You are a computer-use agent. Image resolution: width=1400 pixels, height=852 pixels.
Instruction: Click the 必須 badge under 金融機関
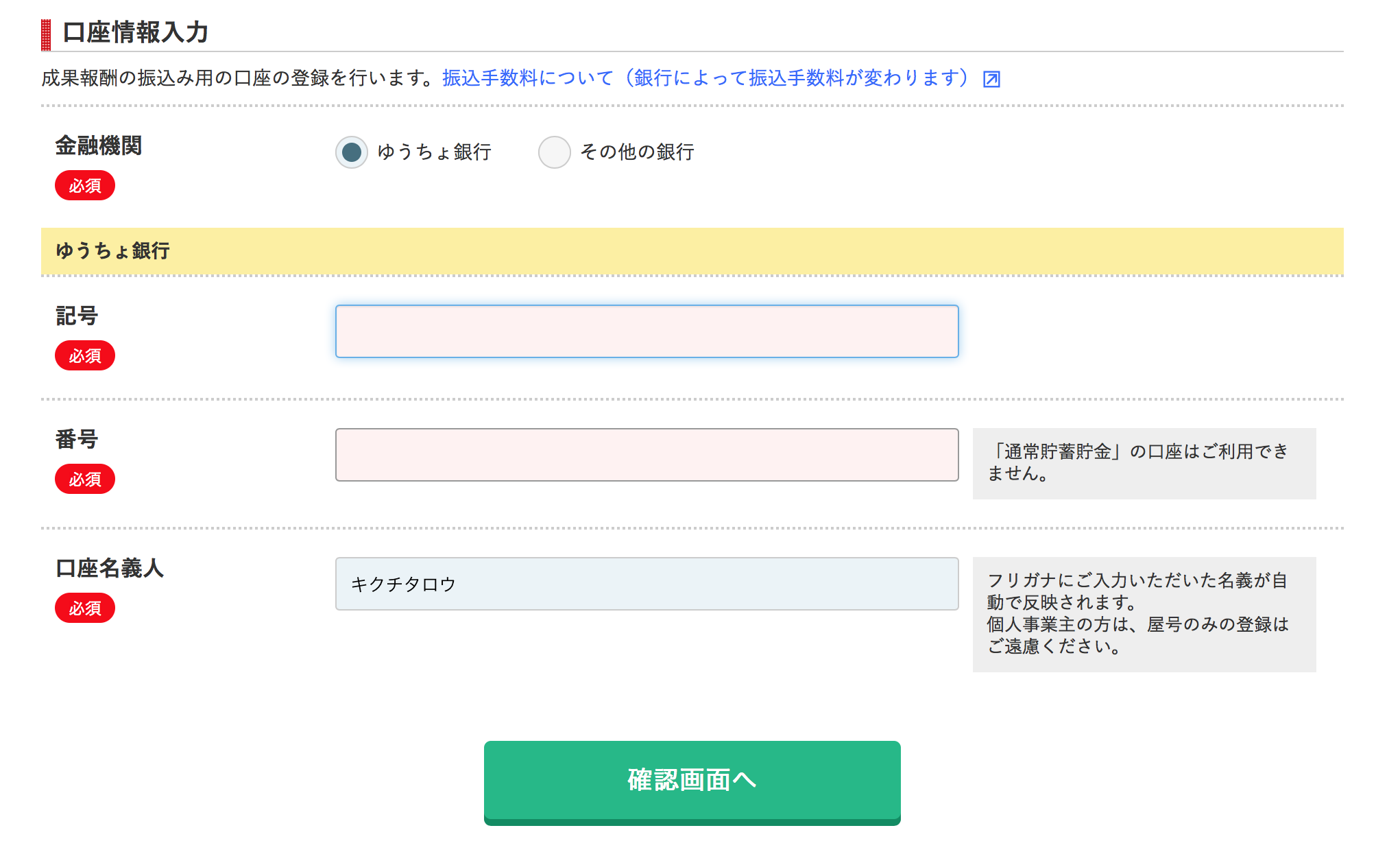pos(85,186)
